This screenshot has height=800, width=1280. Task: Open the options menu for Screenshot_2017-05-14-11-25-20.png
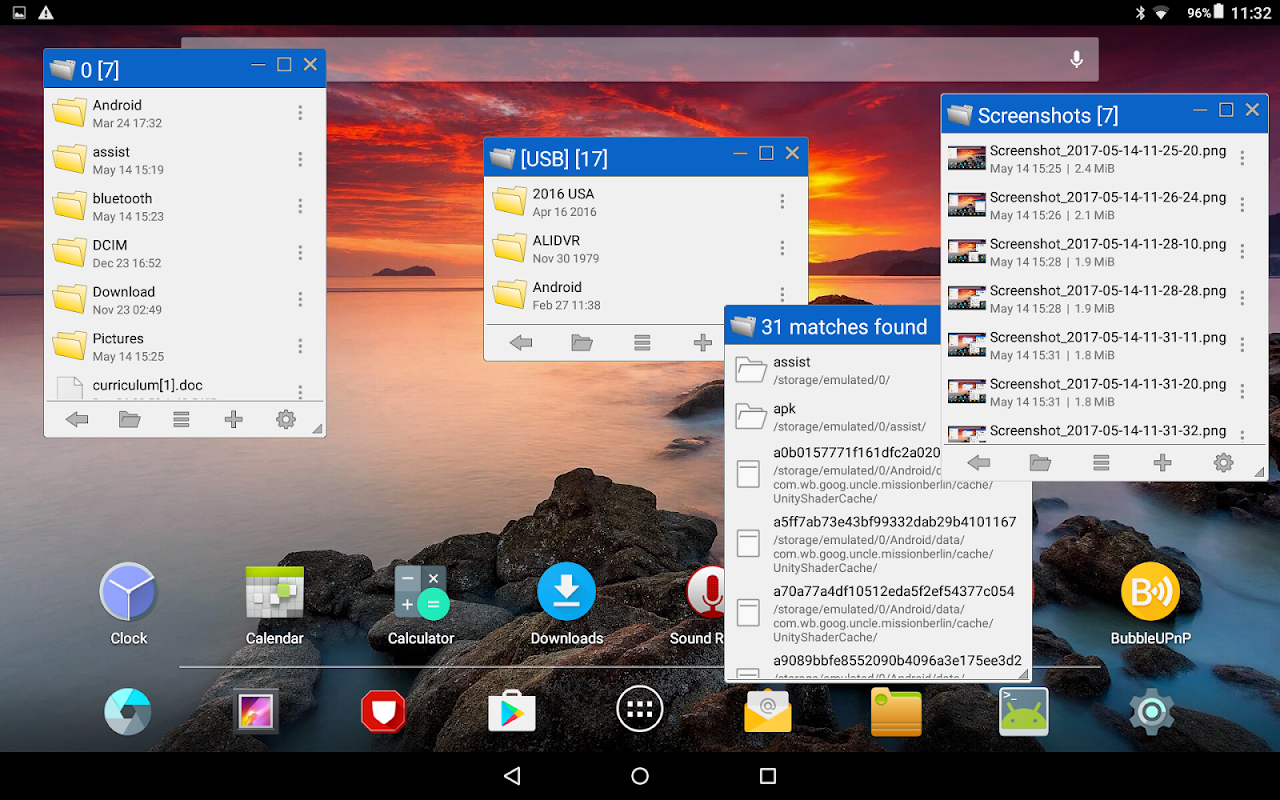(x=1242, y=158)
